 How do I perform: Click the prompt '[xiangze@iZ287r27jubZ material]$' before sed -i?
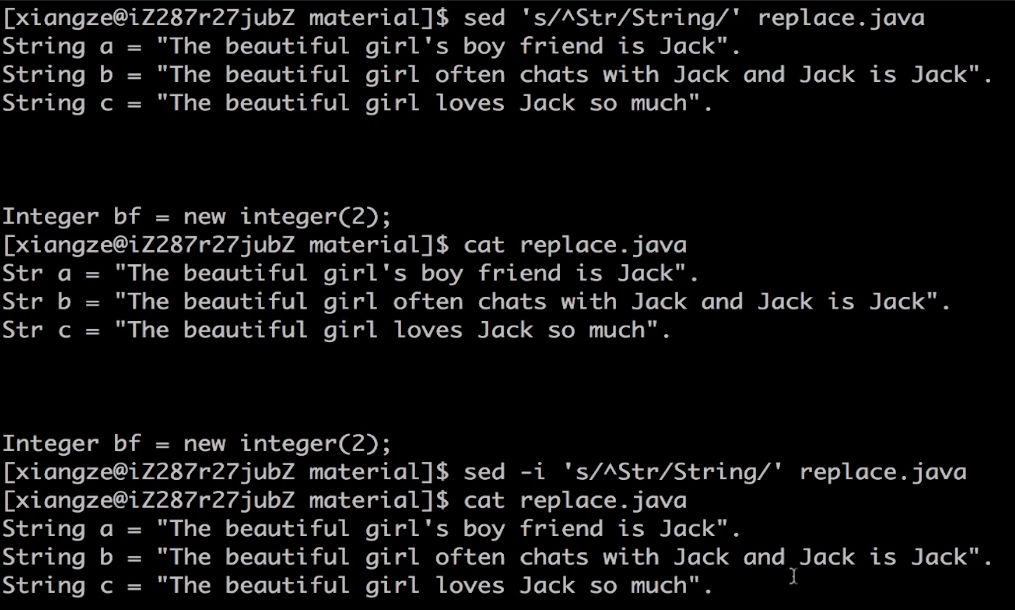click(x=226, y=472)
